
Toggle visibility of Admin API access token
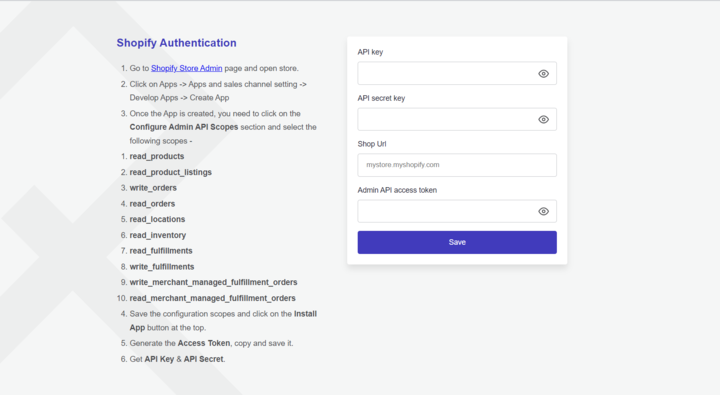pos(543,211)
